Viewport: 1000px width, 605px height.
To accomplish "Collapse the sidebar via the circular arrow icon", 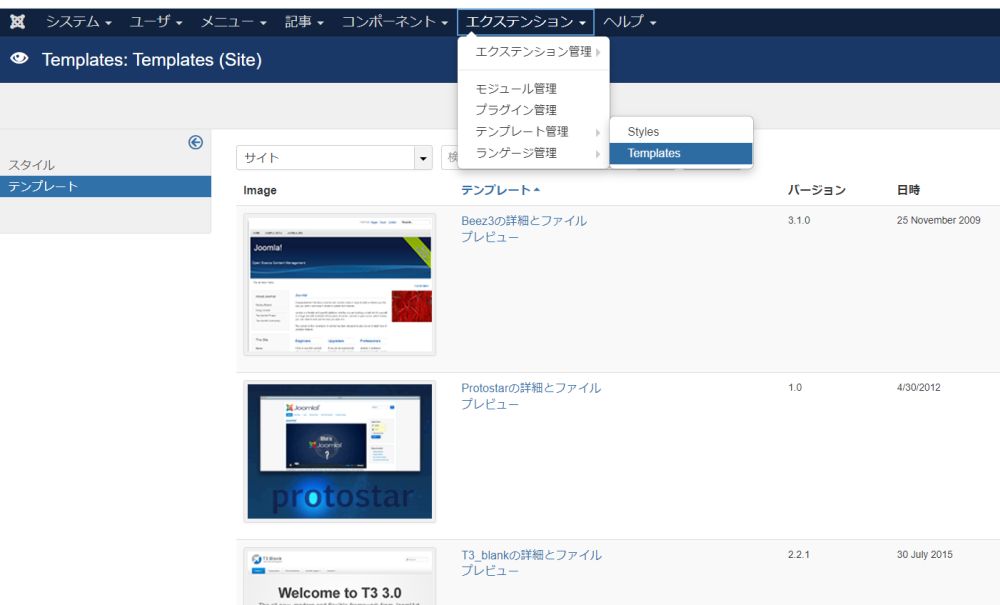I will [194, 142].
